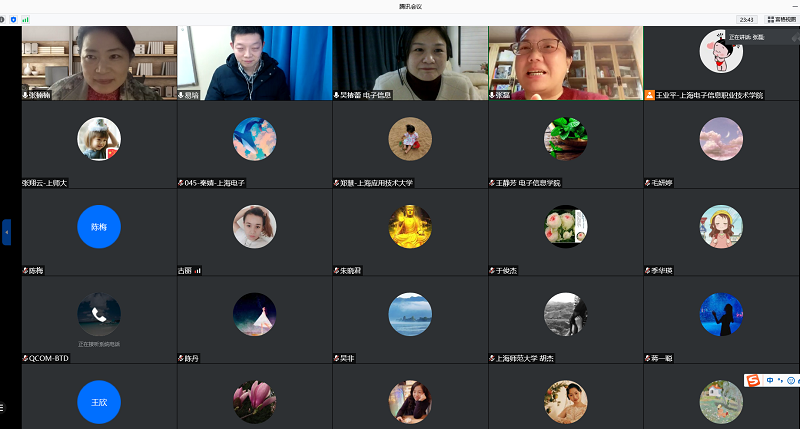Click the cartoon girl avatar of 季华珉

[x=721, y=227]
